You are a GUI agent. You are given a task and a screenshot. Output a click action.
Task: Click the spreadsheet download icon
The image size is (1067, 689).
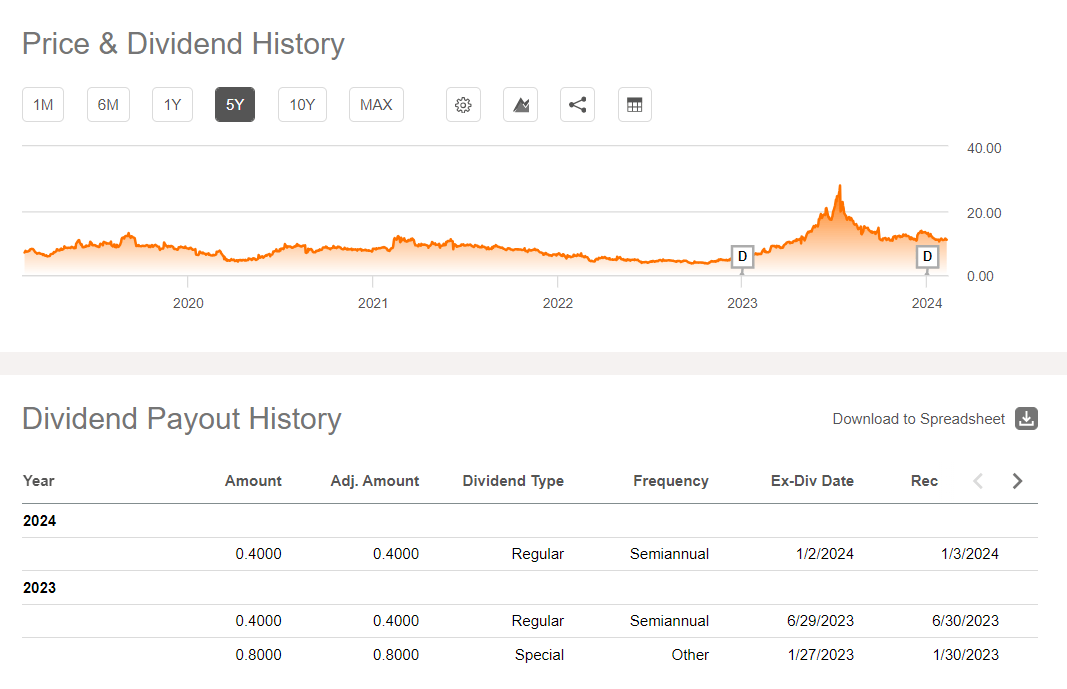pos(1026,419)
